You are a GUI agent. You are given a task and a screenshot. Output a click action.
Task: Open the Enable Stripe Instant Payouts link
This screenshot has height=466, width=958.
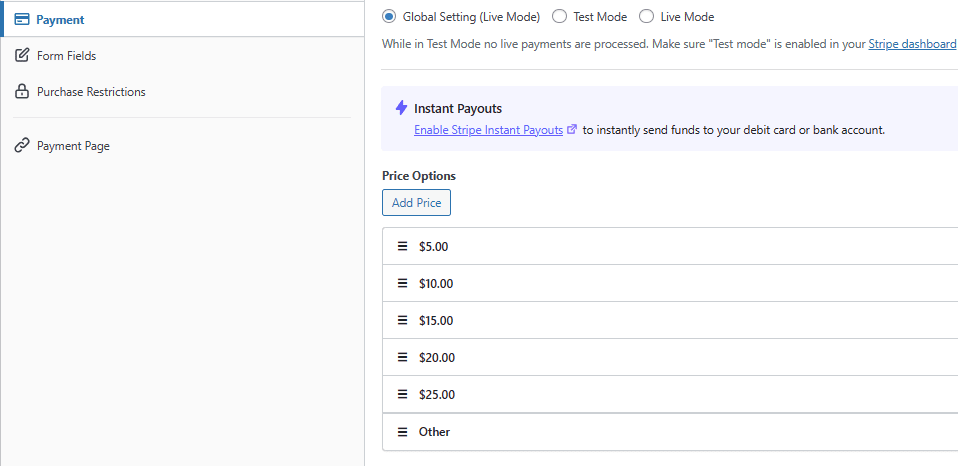[x=488, y=130]
